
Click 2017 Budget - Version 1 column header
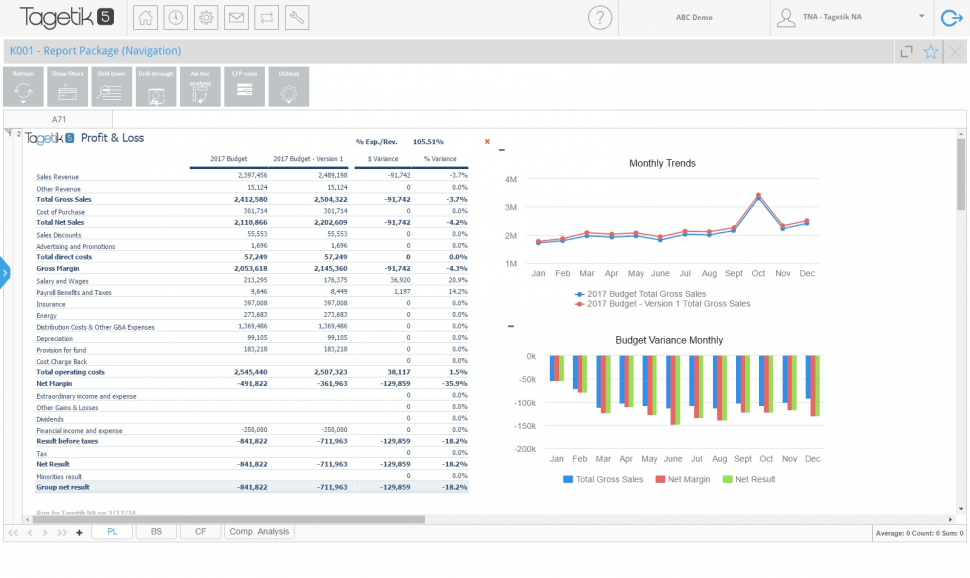(308, 159)
